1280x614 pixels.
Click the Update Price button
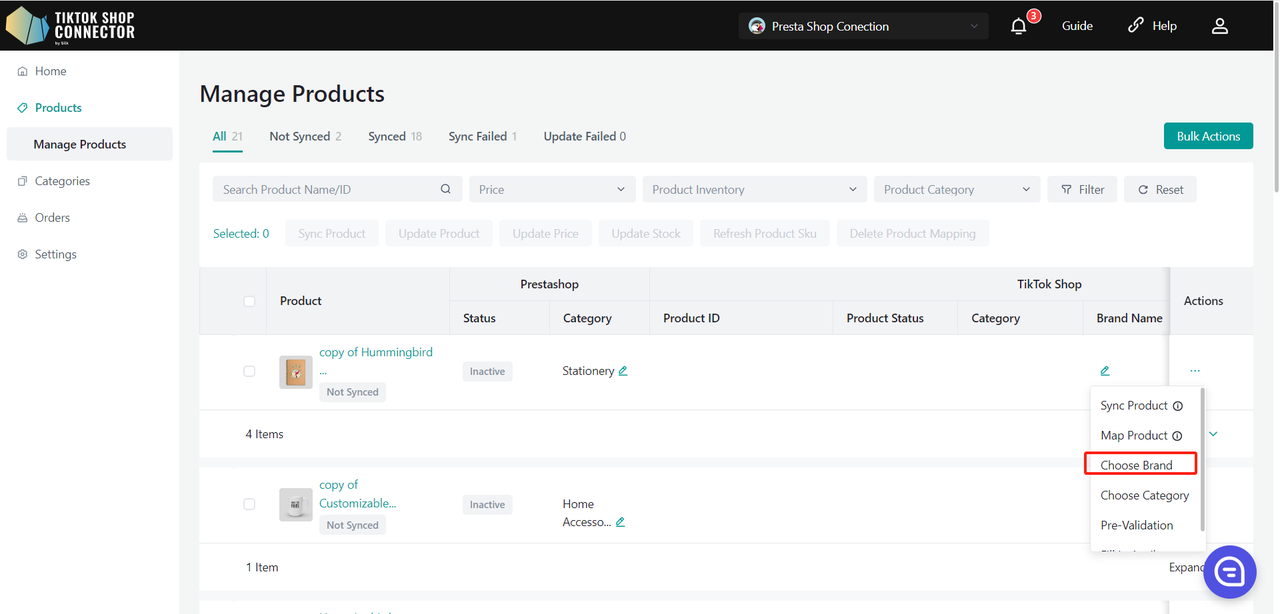pos(546,234)
